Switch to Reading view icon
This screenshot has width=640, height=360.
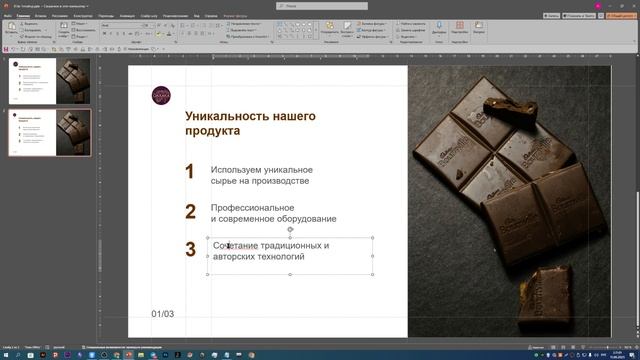tap(573, 347)
